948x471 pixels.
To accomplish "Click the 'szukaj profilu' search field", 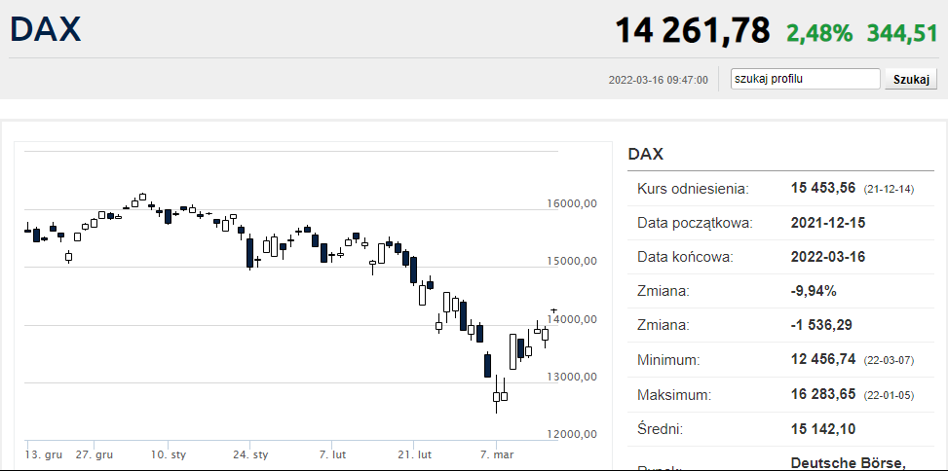I will 804,79.
